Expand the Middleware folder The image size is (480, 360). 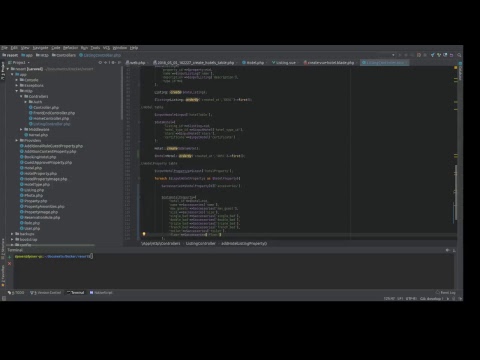point(21,129)
